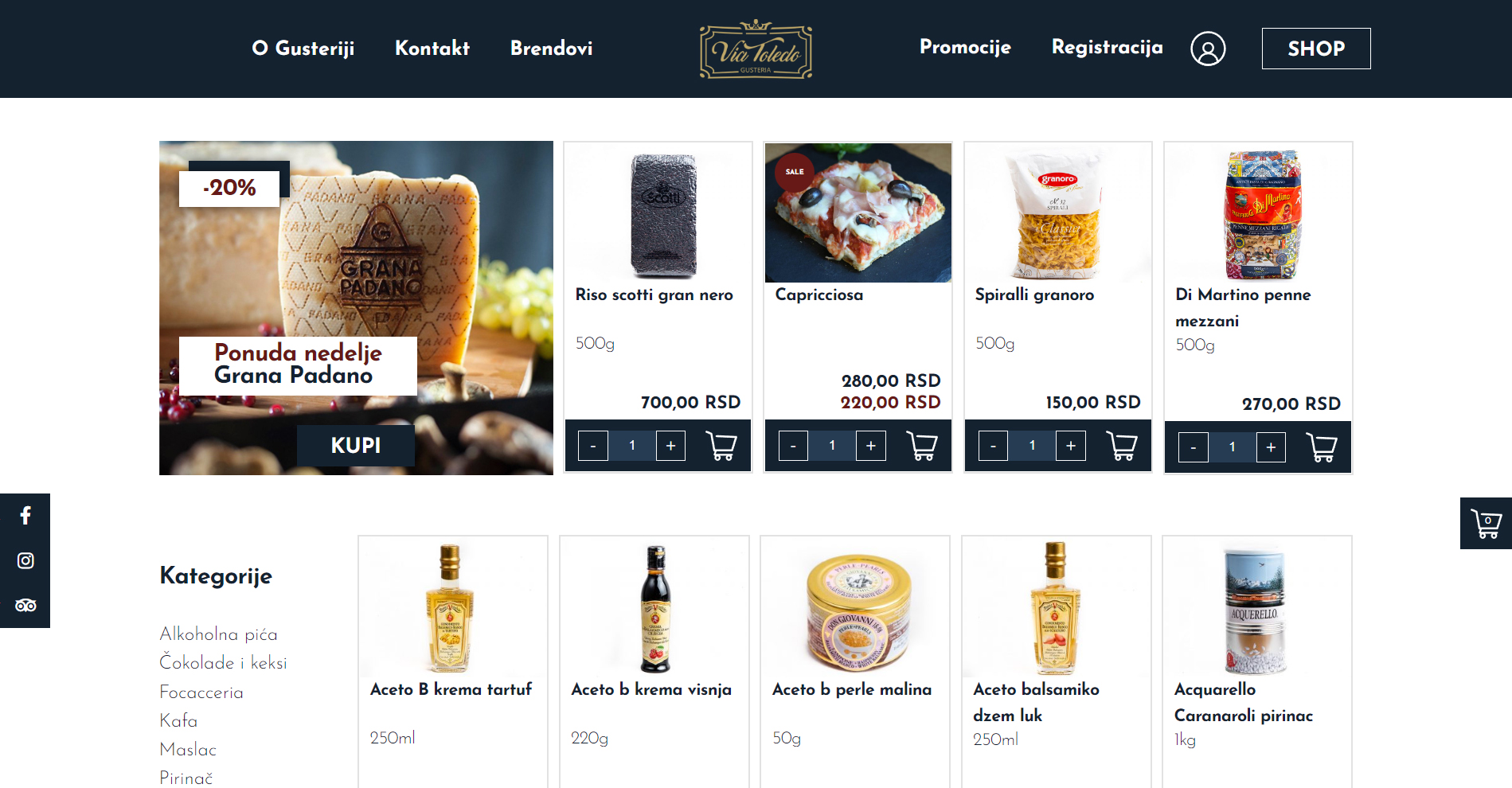Open the floating cart with 0 items
This screenshot has height=788, width=1512.
[1486, 523]
